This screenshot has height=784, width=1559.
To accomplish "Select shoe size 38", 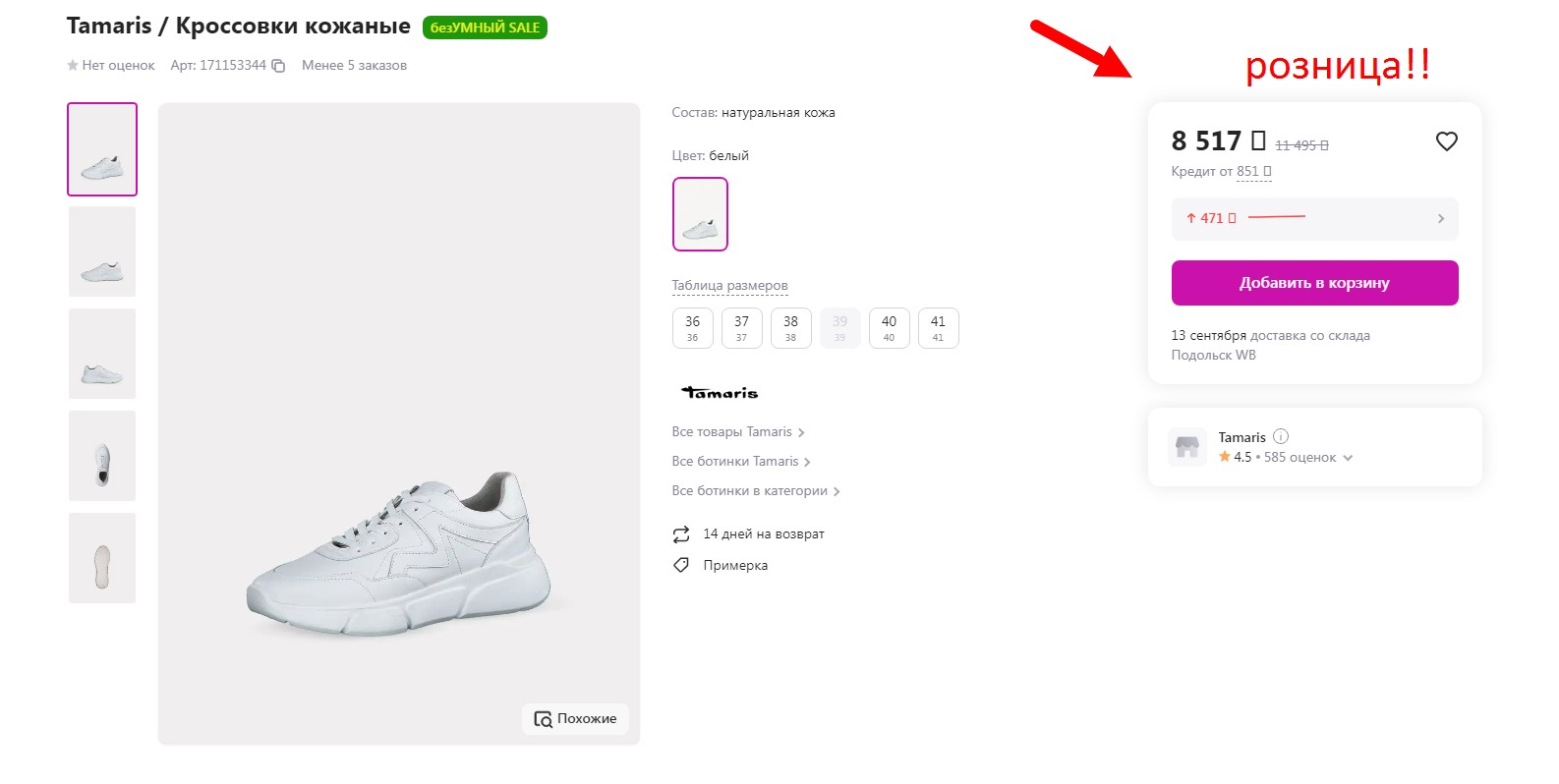I will (x=791, y=328).
